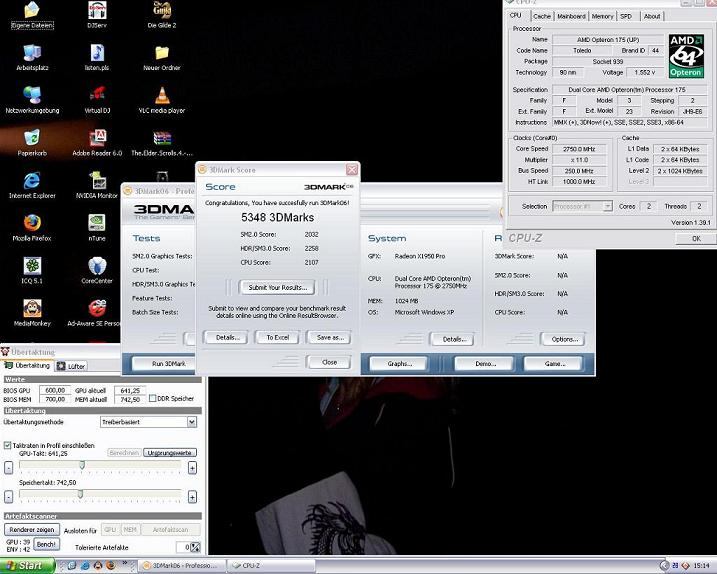
Task: Select the MediaMonkey desktop icon
Action: pyautogui.click(x=32, y=313)
